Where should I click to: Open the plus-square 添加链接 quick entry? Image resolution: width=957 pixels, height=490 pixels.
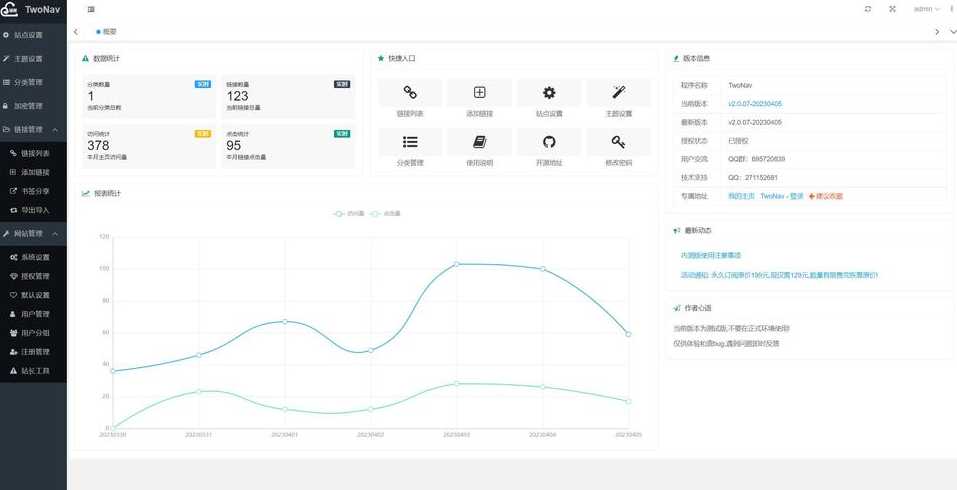[x=480, y=100]
